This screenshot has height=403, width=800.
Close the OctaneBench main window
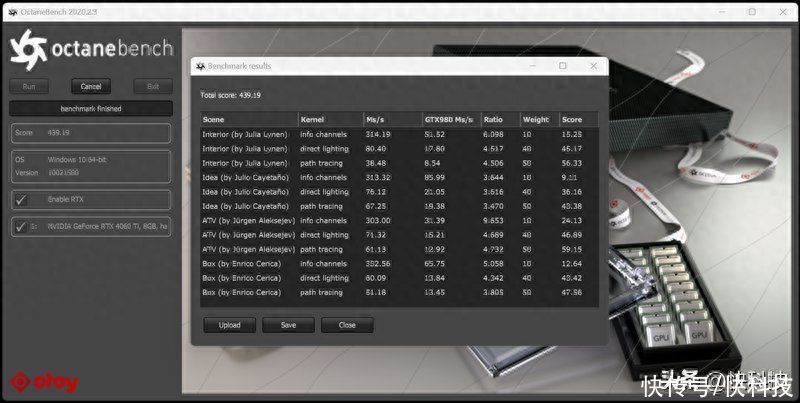coord(783,12)
